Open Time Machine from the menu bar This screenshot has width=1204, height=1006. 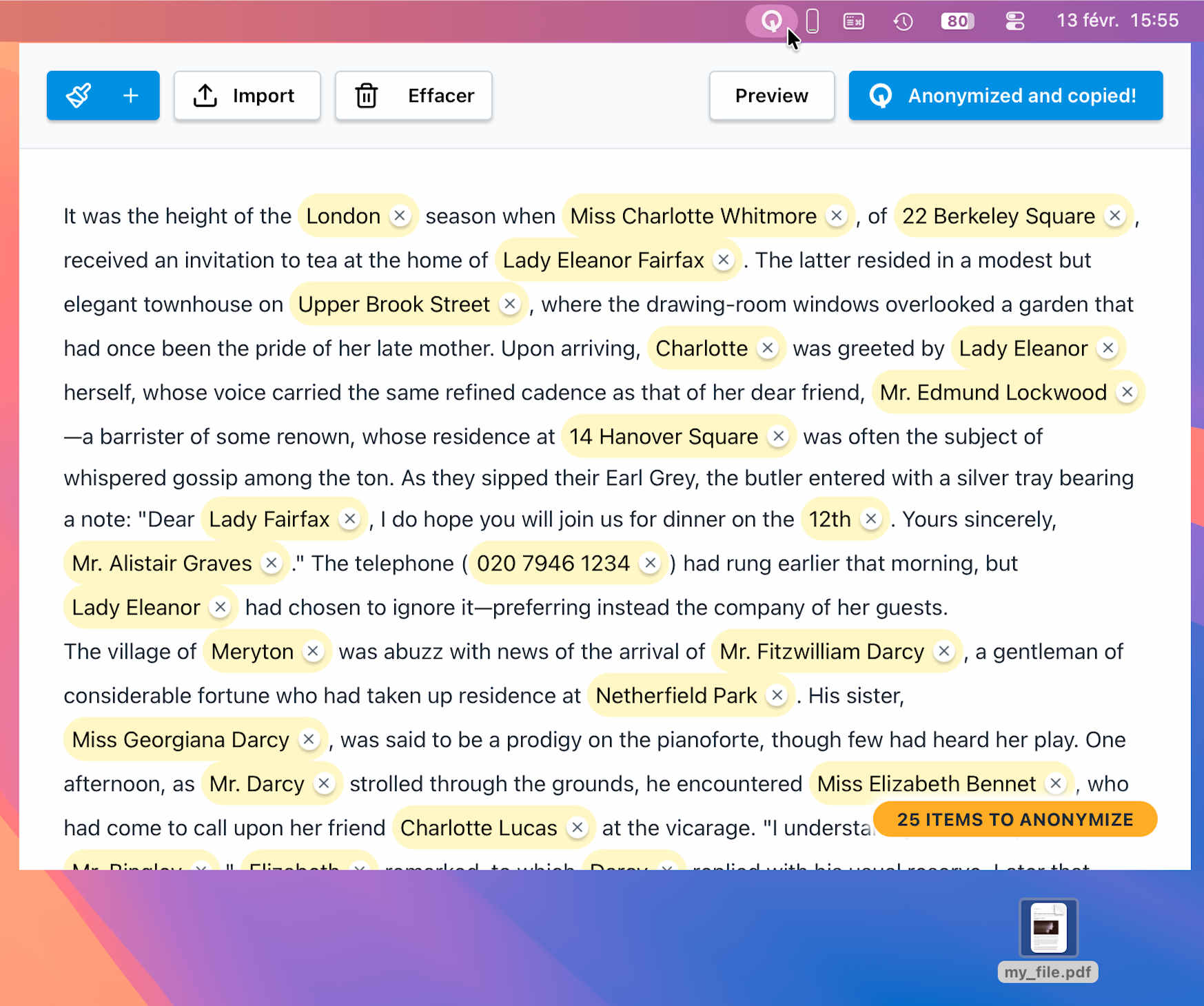point(903,21)
